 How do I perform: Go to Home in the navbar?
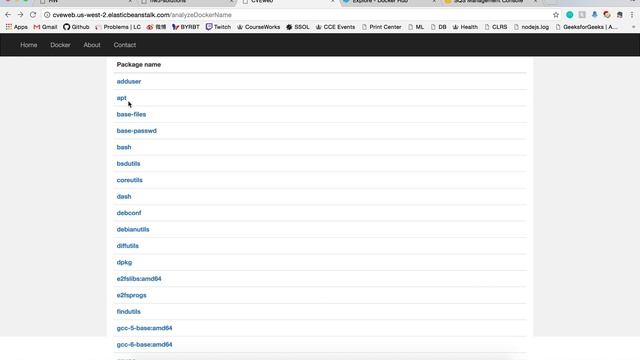[x=29, y=45]
